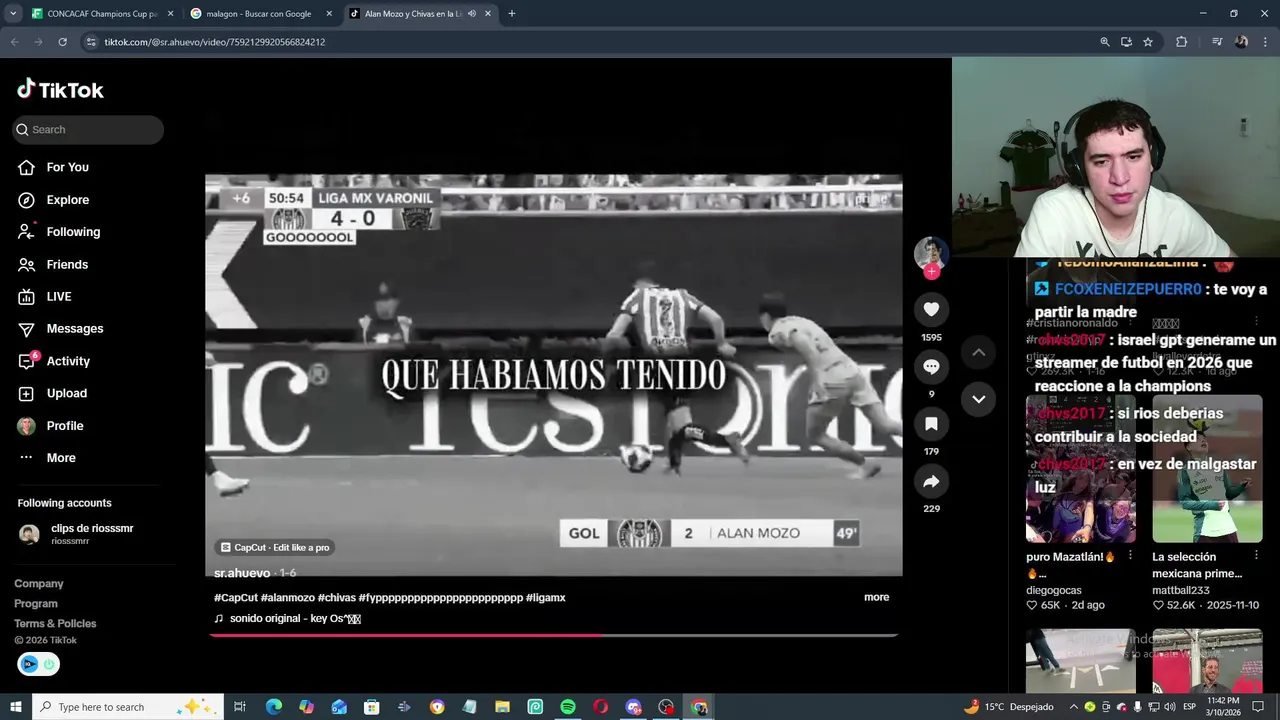Switch to malagon Google search tab
Screen dimensions: 1280x720
[262, 14]
